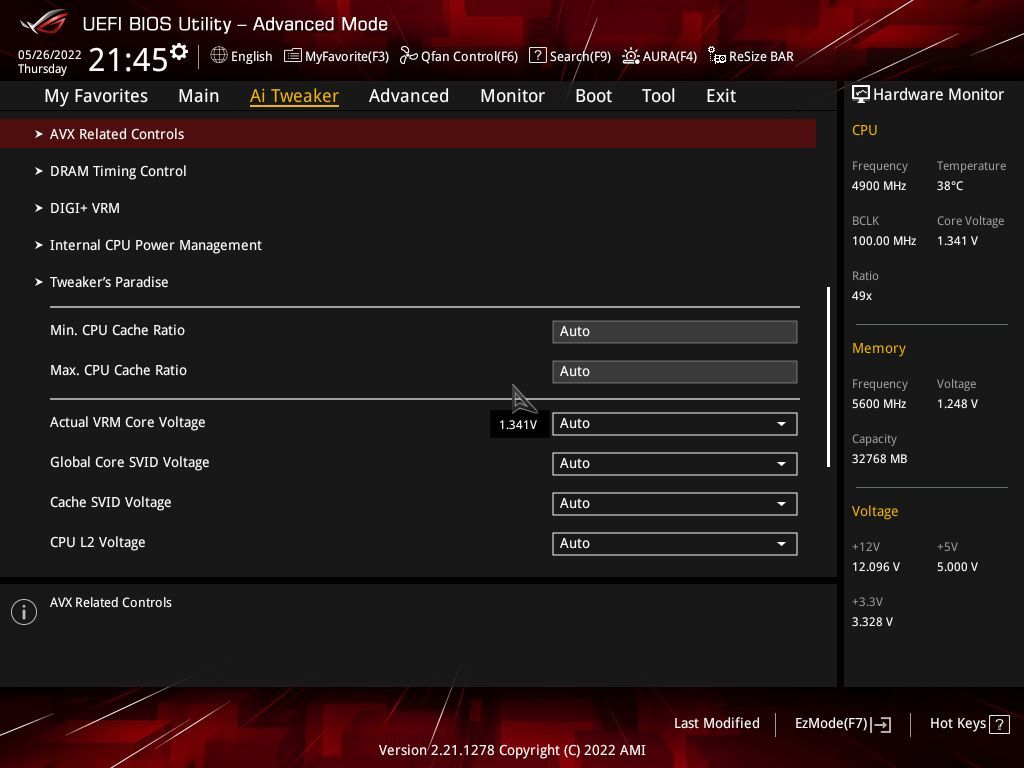Open the Boot tab
This screenshot has width=1024, height=768.
tap(594, 96)
